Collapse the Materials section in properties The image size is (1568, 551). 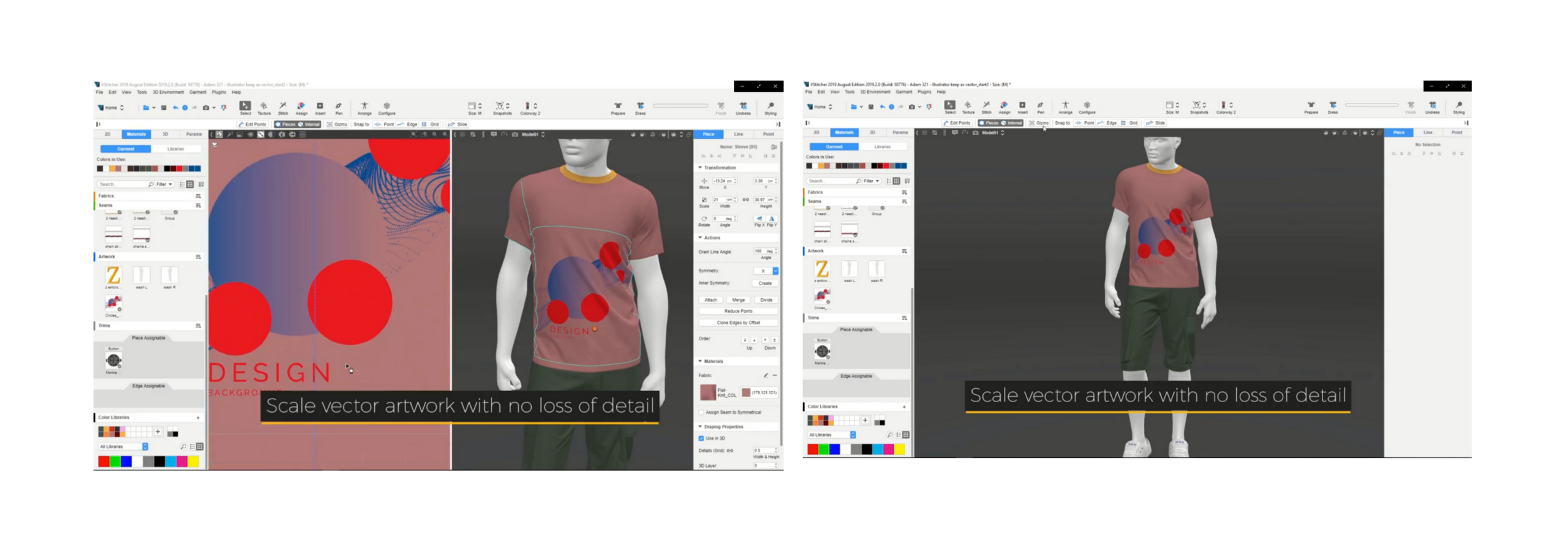point(701,361)
